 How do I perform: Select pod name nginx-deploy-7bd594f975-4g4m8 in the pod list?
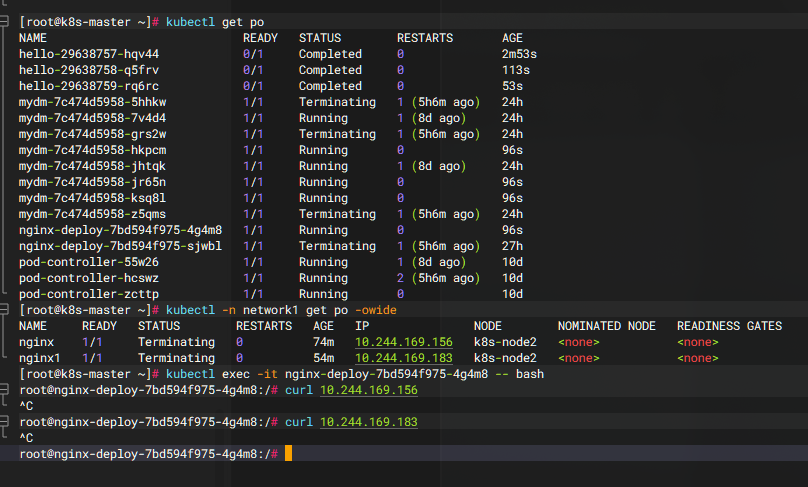[120, 230]
